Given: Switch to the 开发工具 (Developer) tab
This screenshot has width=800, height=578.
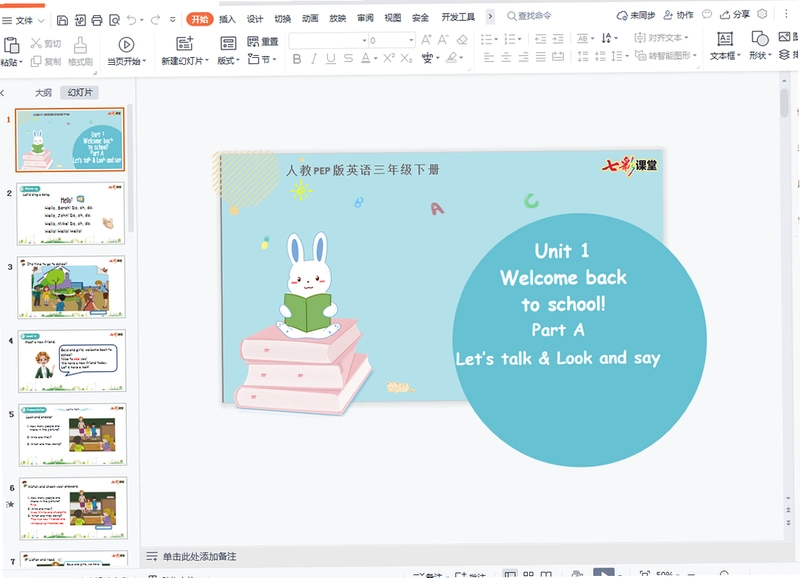Looking at the screenshot, I should [x=458, y=17].
